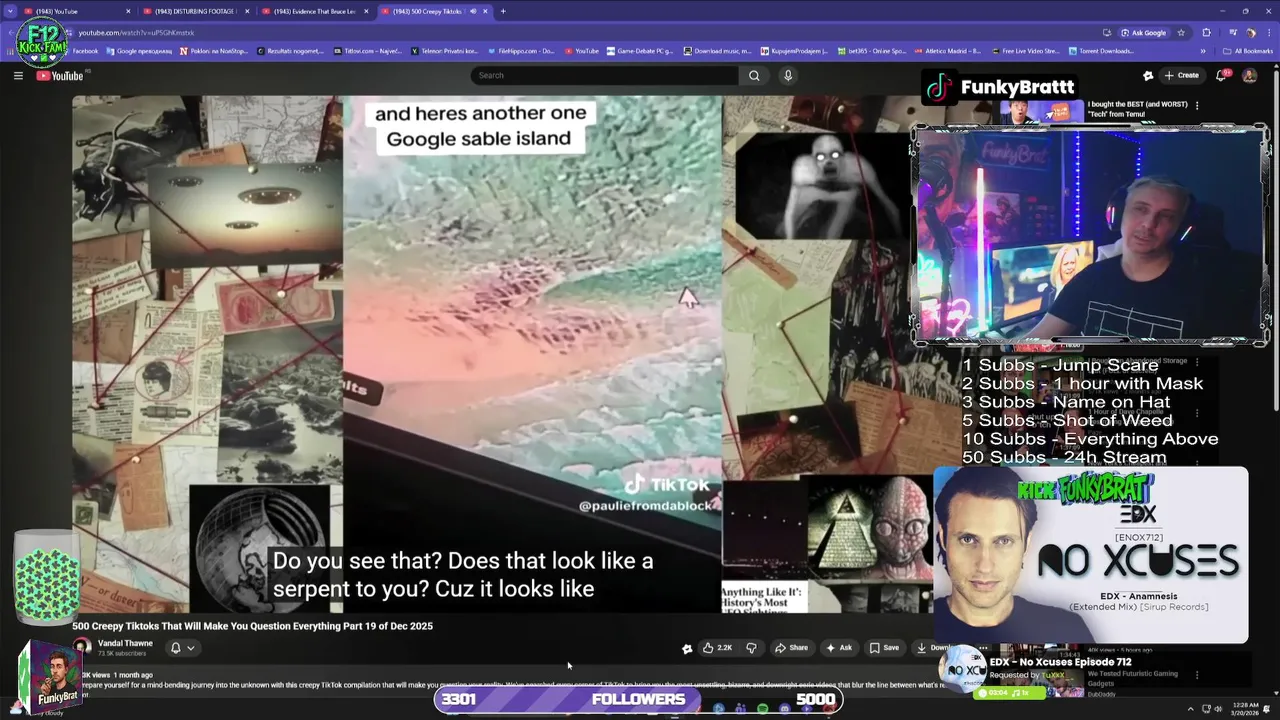1280x720 pixels.
Task: Bookmark this page with the star icon
Action: [1181, 32]
